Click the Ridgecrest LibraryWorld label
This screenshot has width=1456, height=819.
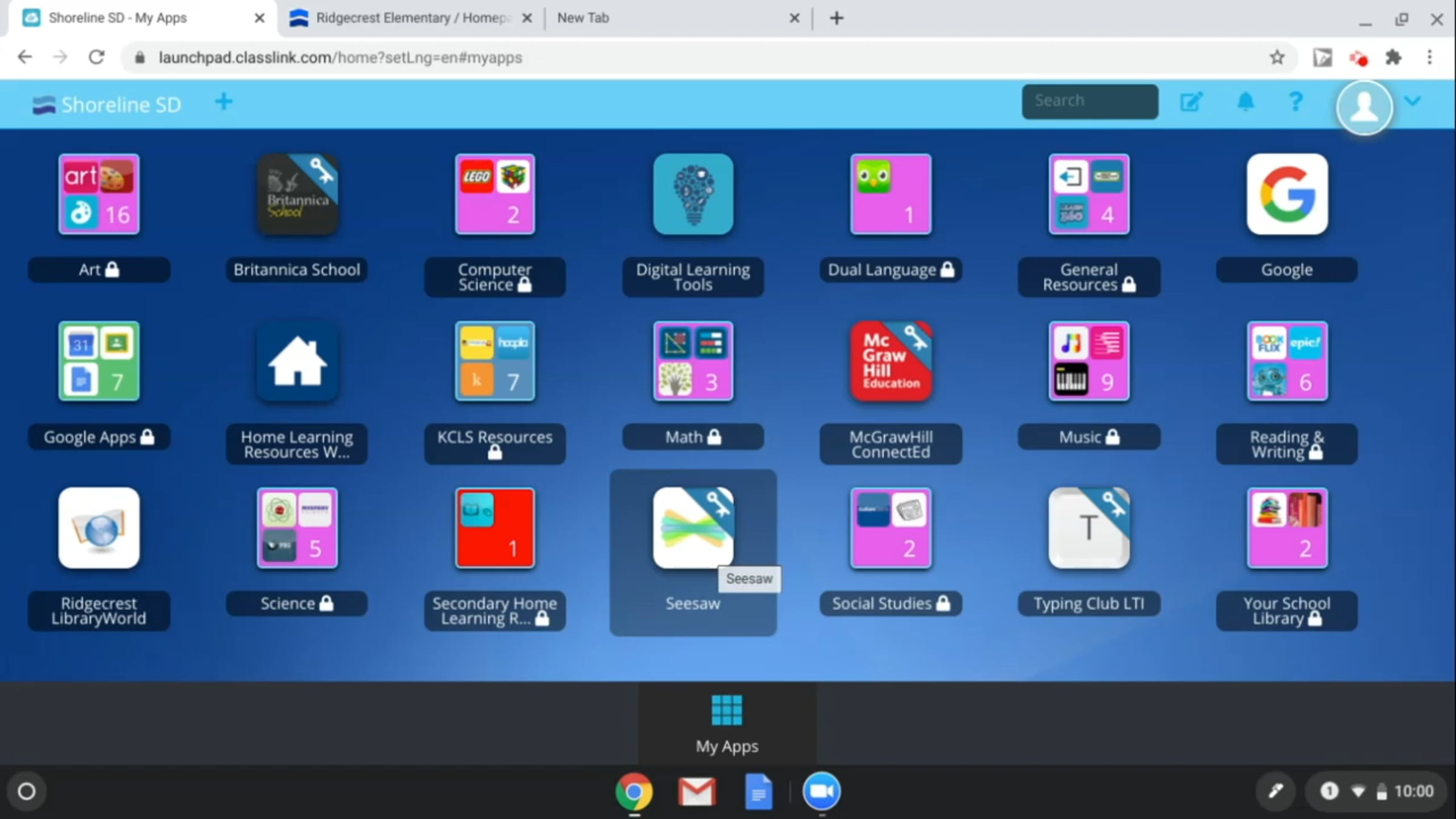pyautogui.click(x=99, y=611)
